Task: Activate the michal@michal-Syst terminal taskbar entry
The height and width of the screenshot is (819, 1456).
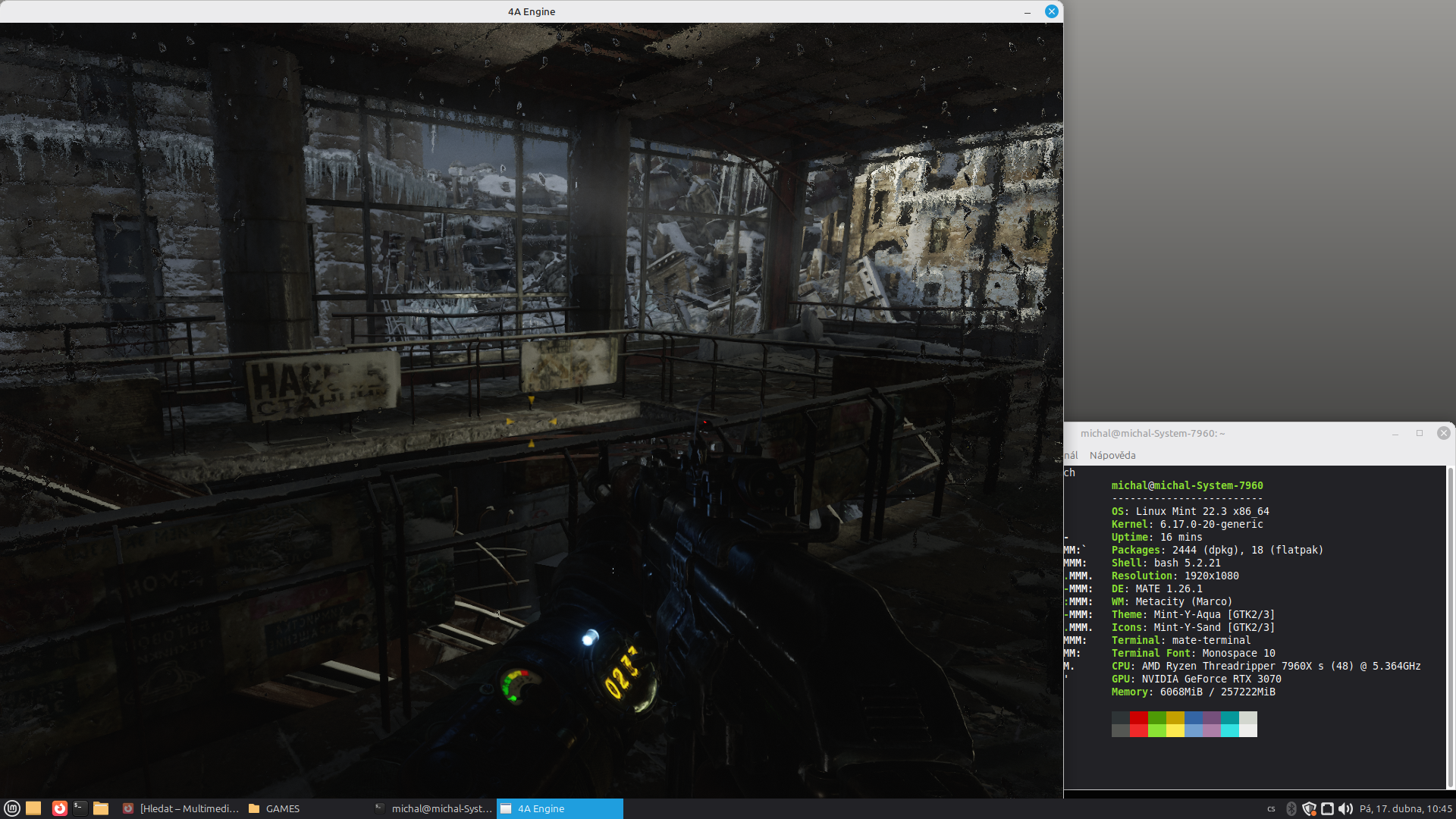Action: point(434,808)
